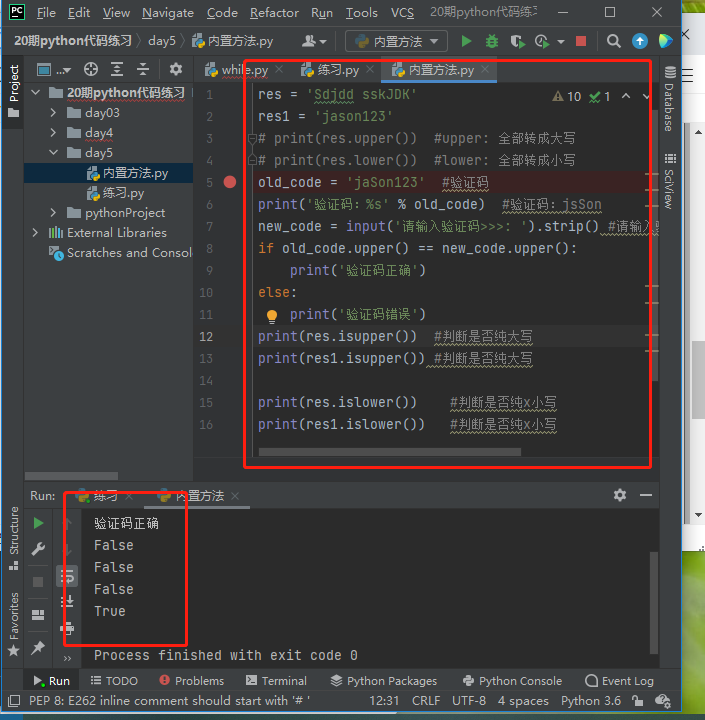Run the 内置方法 configuration from the toolbar

pos(466,41)
